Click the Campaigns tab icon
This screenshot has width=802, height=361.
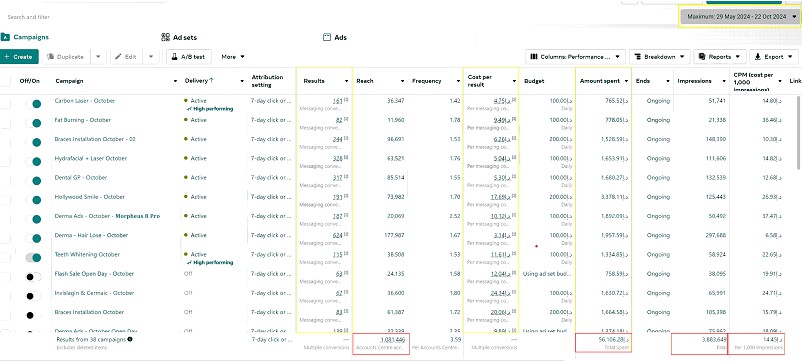pyautogui.click(x=5, y=37)
